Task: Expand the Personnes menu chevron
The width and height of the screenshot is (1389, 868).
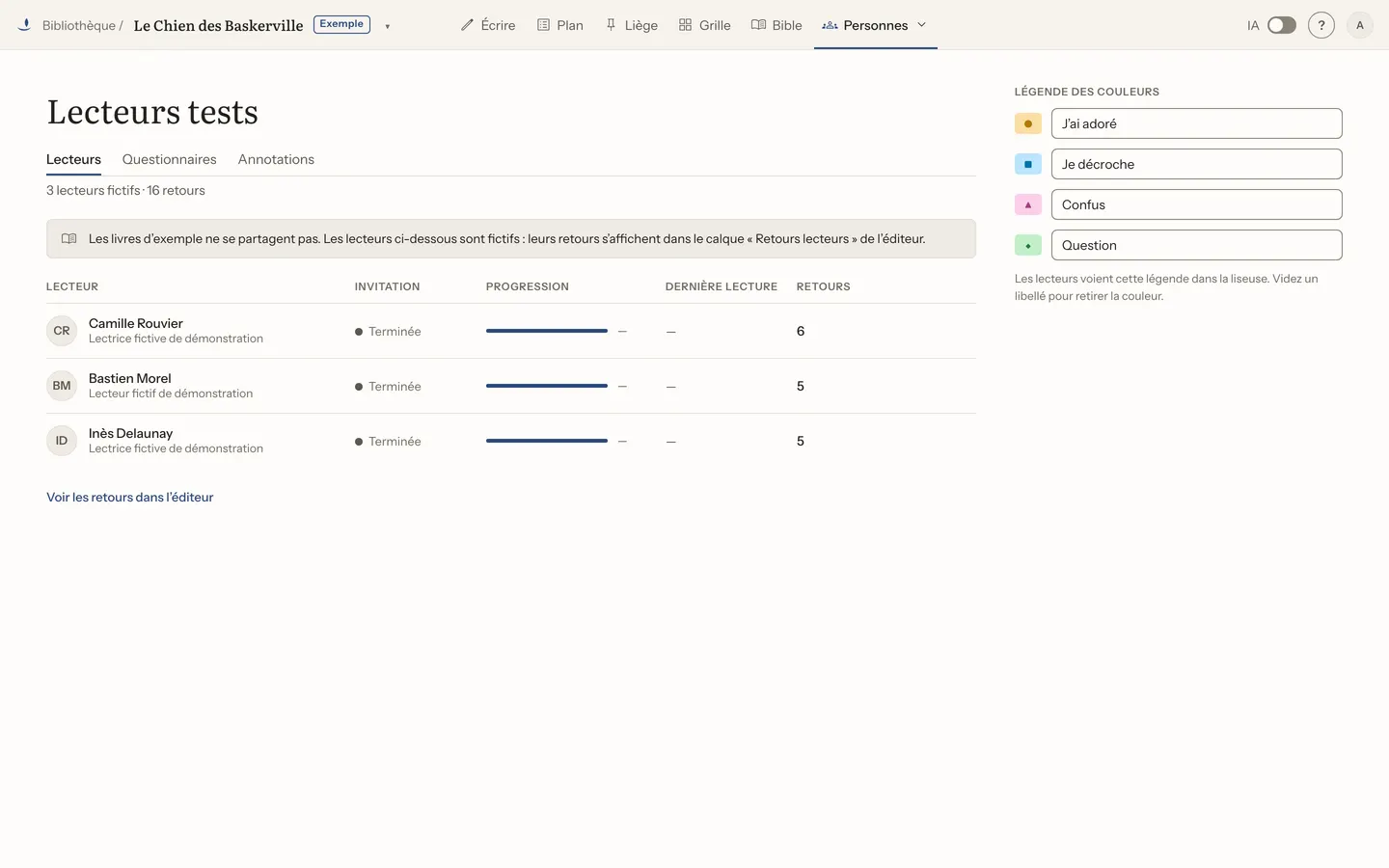Action: [921, 25]
